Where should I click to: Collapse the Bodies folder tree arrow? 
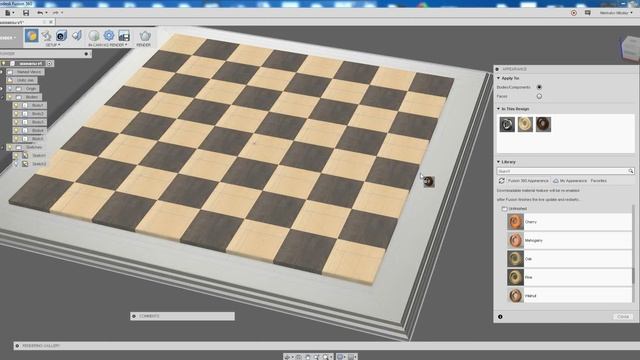click(3, 97)
